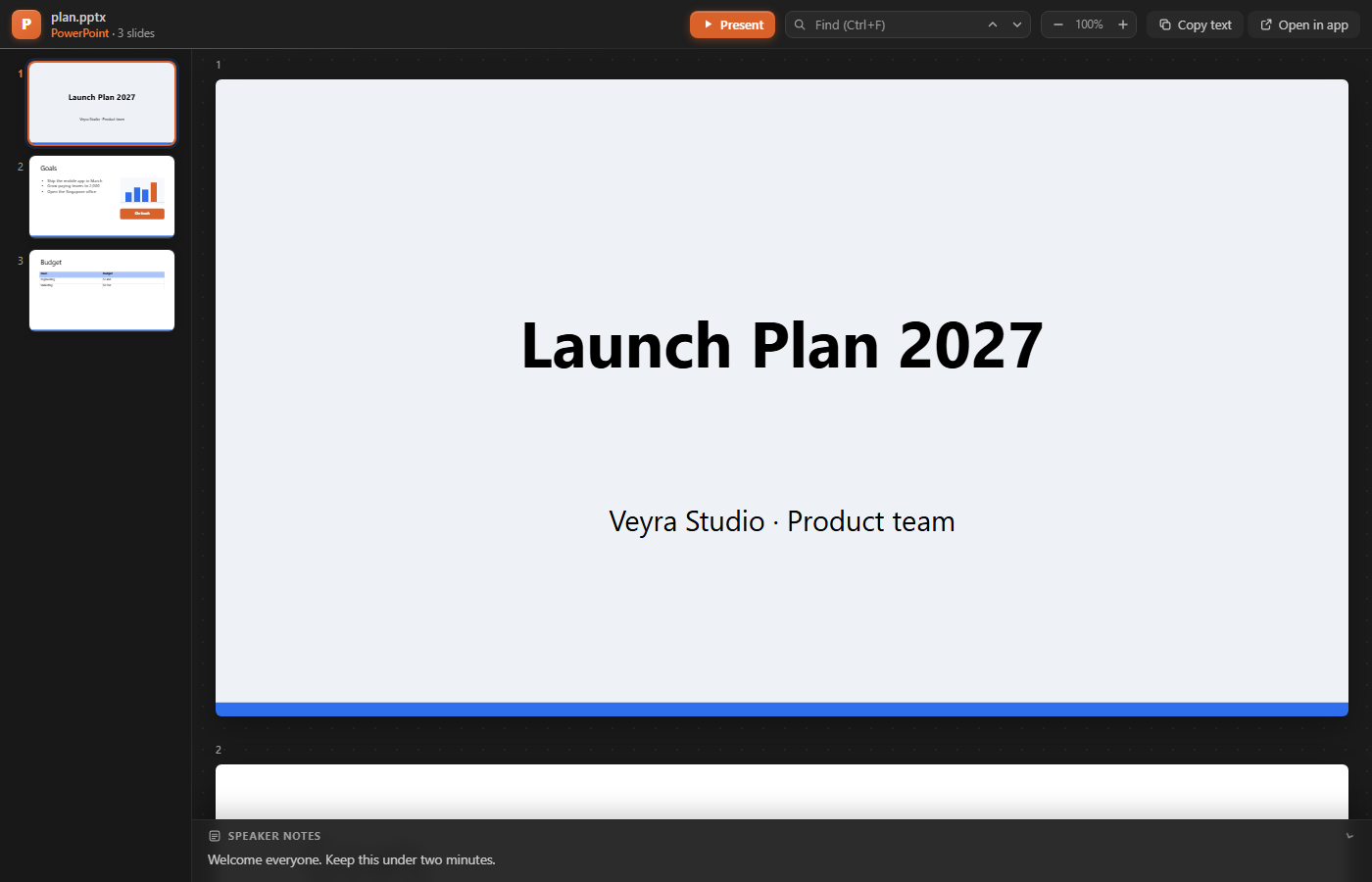Screen dimensions: 1372x882
Task: Select slide 2 Goals thumbnail
Action: click(102, 196)
